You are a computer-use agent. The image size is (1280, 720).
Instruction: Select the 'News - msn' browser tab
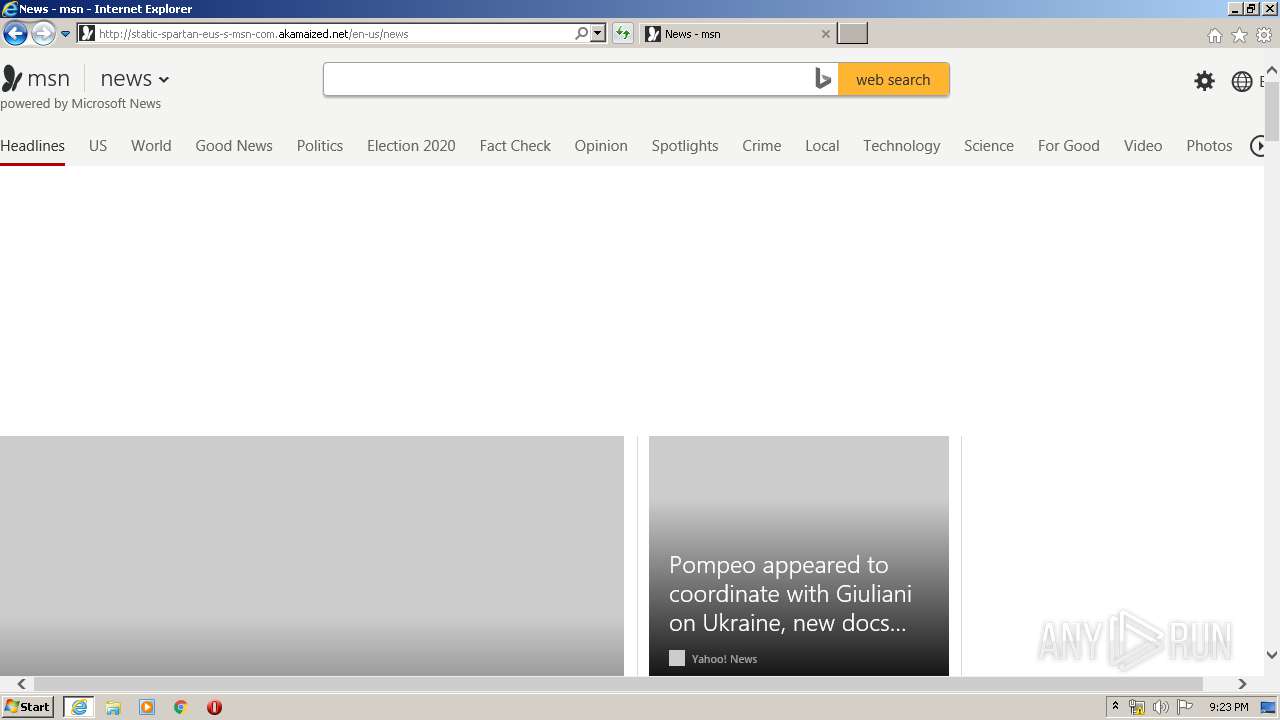click(x=738, y=34)
